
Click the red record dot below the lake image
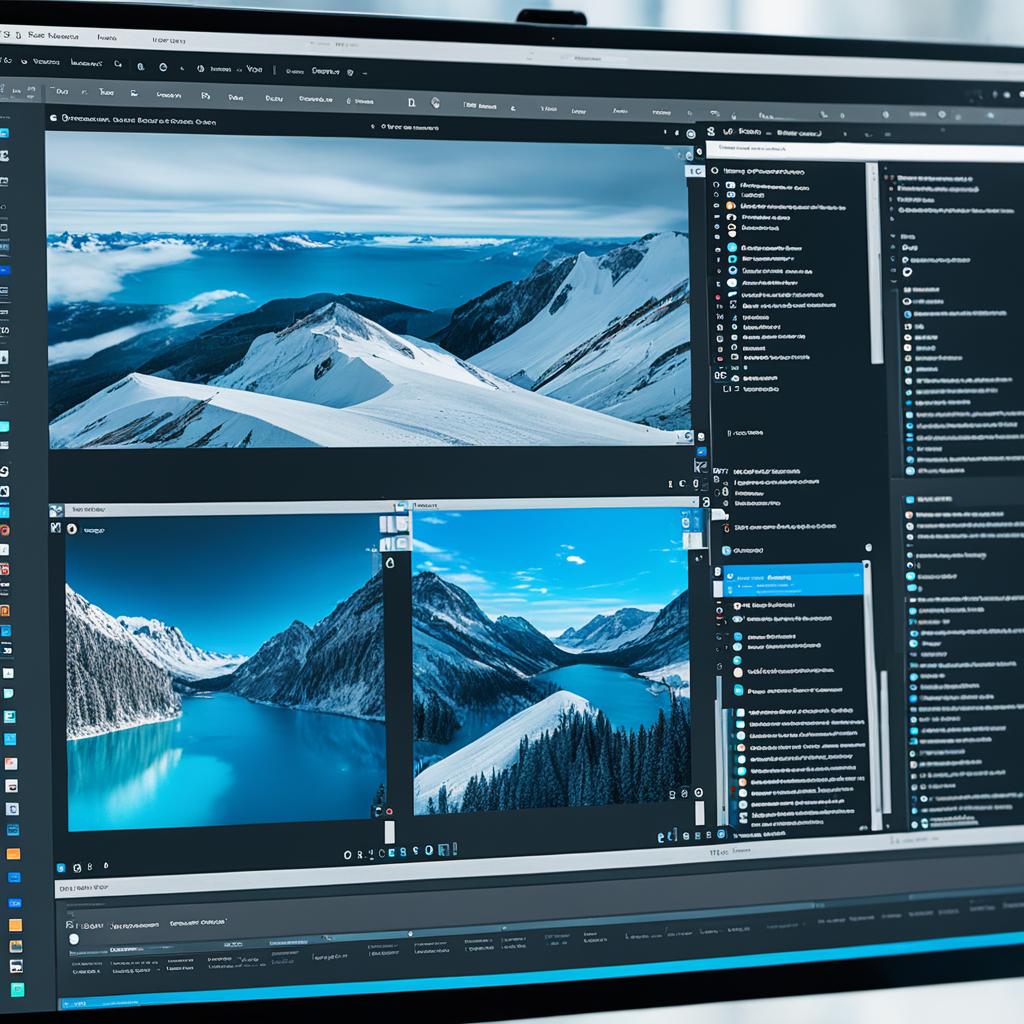coord(389,812)
